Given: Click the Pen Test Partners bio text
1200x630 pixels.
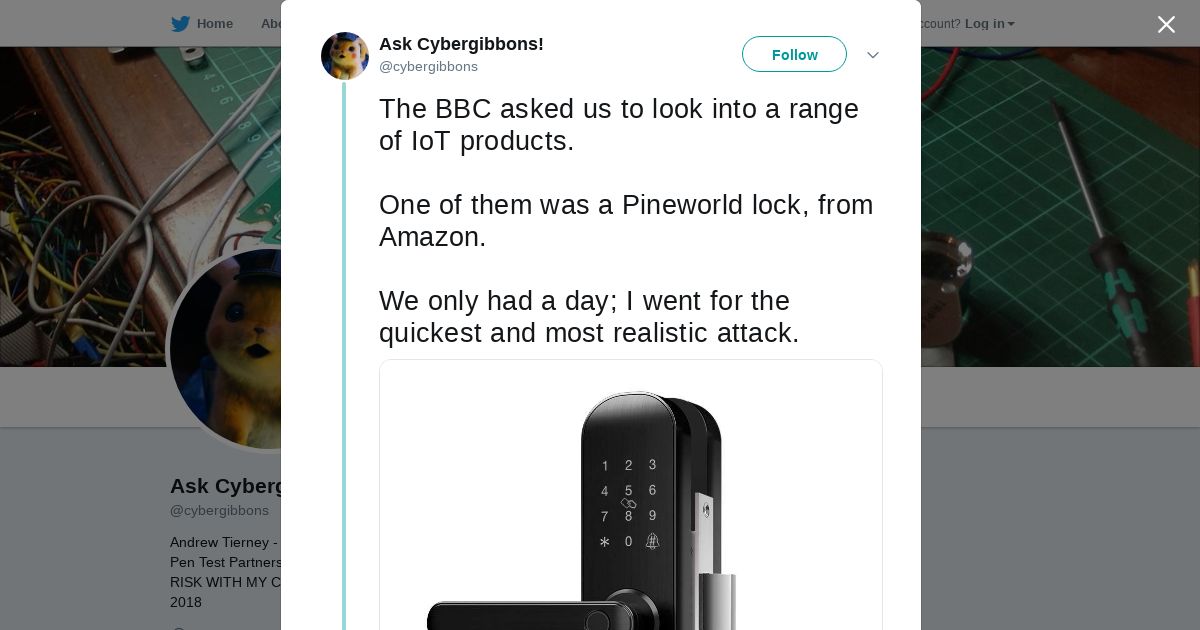Looking at the screenshot, I should tap(226, 562).
